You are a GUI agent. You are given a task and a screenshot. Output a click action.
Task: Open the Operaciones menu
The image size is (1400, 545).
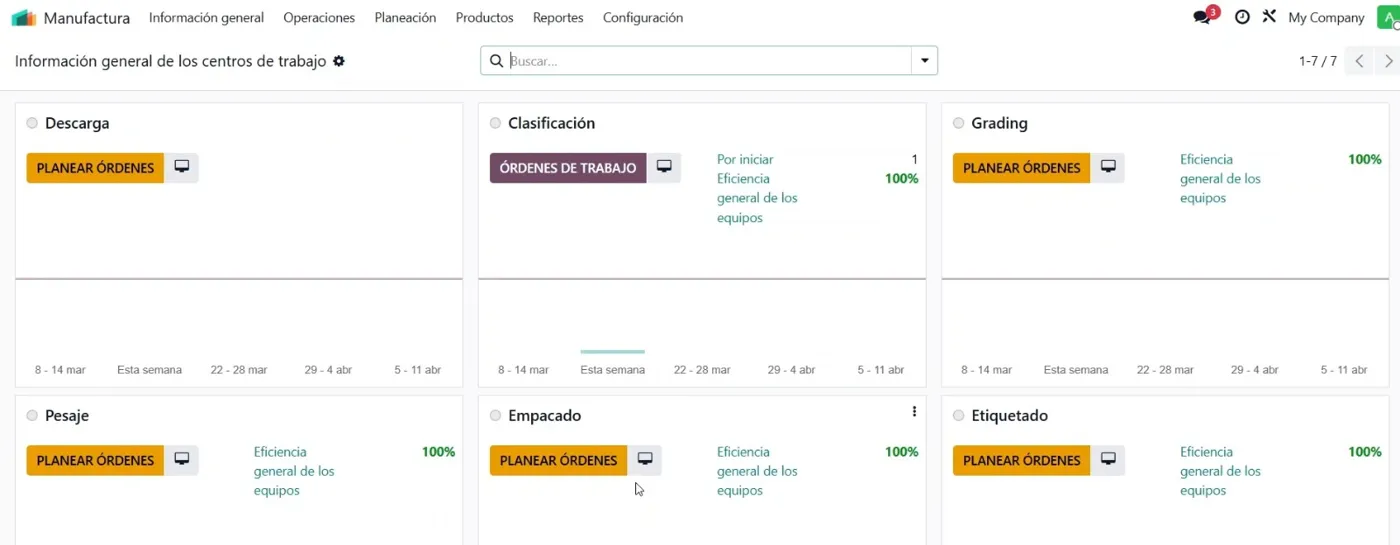319,18
